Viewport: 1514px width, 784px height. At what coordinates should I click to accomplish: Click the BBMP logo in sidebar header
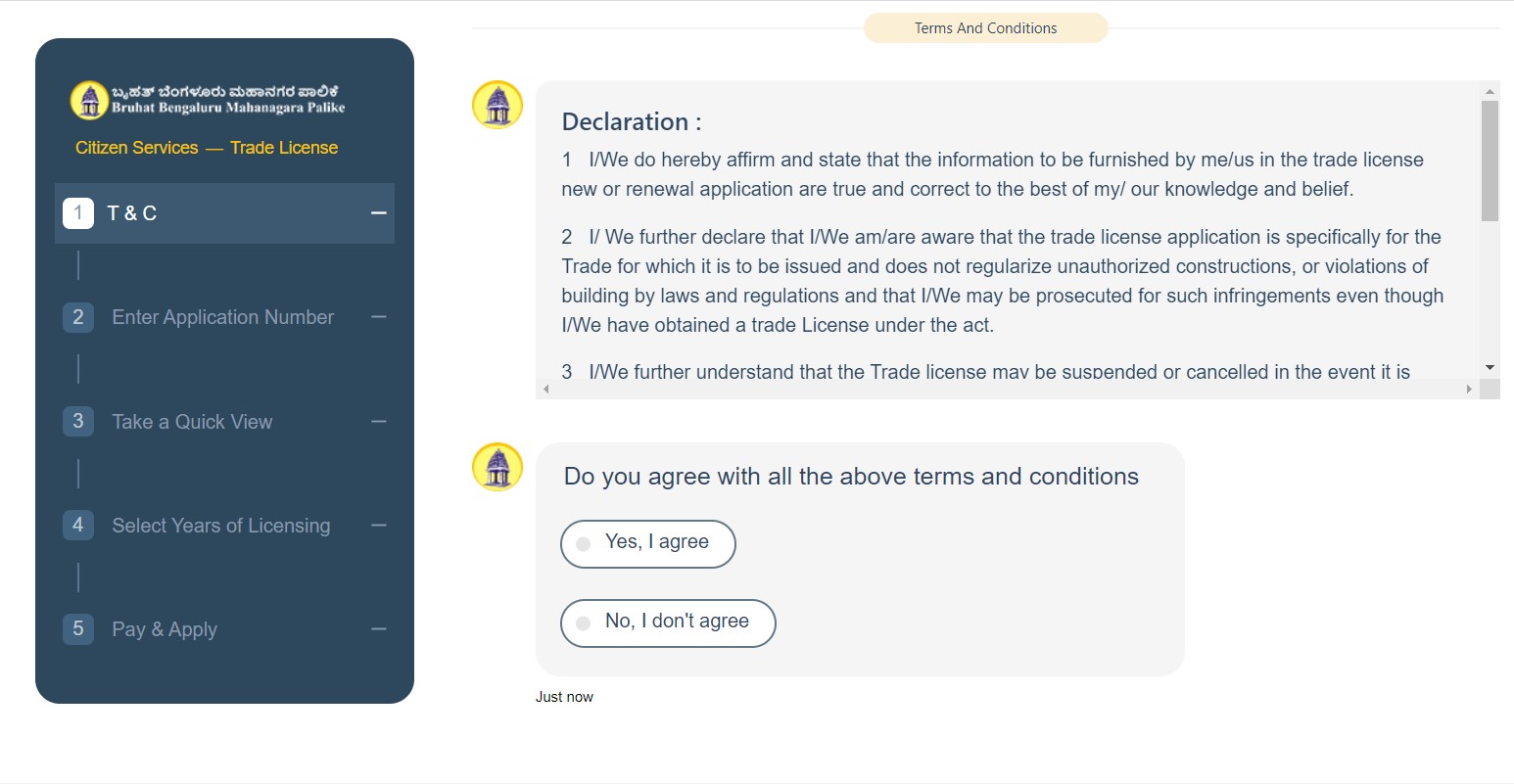pyautogui.click(x=89, y=100)
